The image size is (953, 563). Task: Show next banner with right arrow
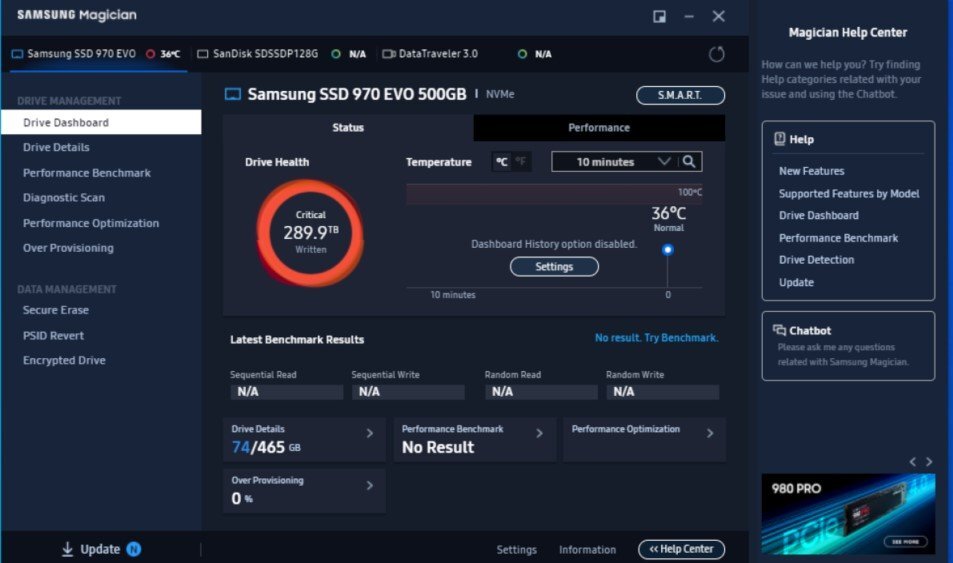coord(929,462)
